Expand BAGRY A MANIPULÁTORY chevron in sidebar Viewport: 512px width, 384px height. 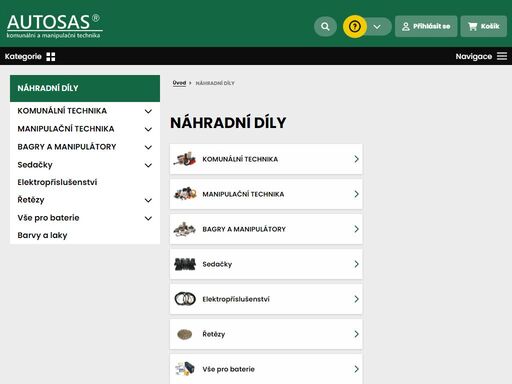pos(148,147)
